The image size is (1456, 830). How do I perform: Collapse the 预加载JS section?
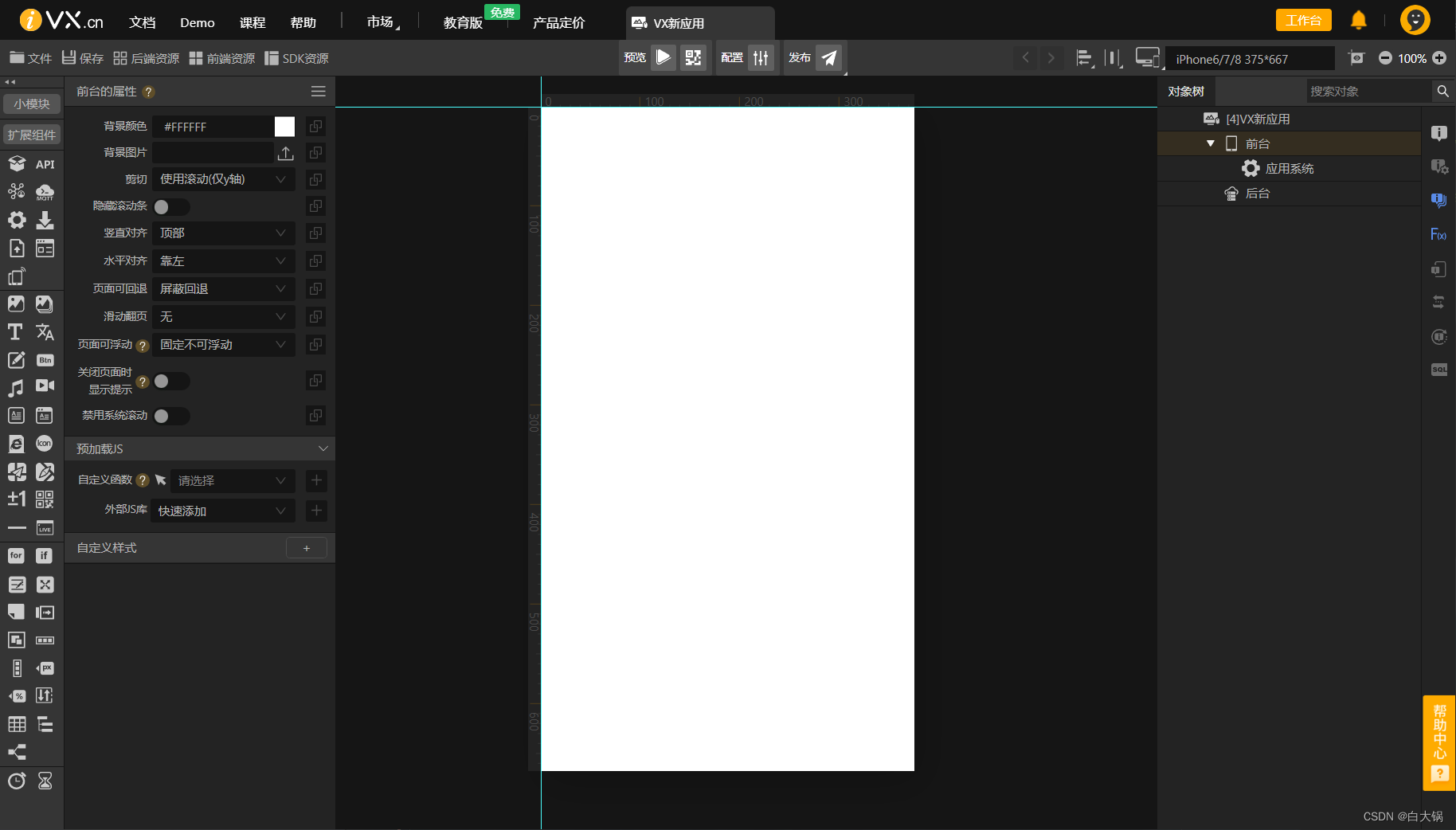[323, 448]
